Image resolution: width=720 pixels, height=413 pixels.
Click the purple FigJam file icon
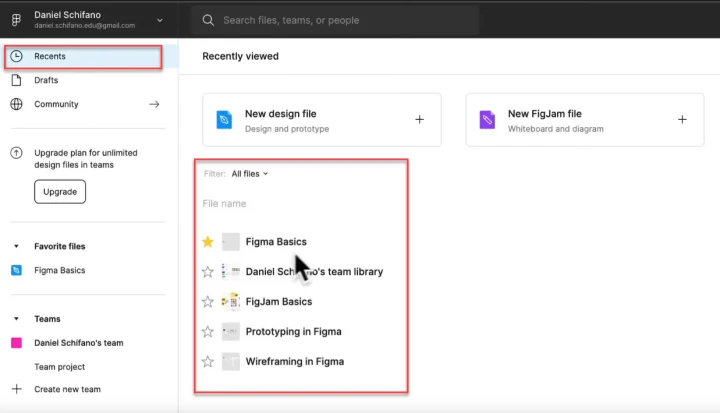pyautogui.click(x=487, y=120)
